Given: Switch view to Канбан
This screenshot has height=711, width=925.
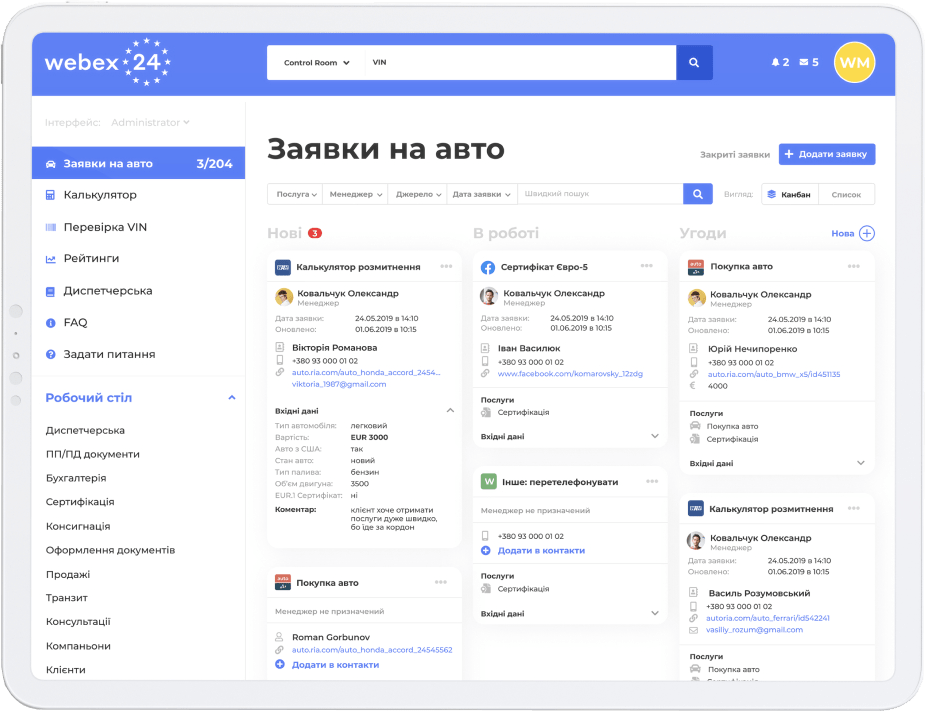Looking at the screenshot, I should (790, 194).
